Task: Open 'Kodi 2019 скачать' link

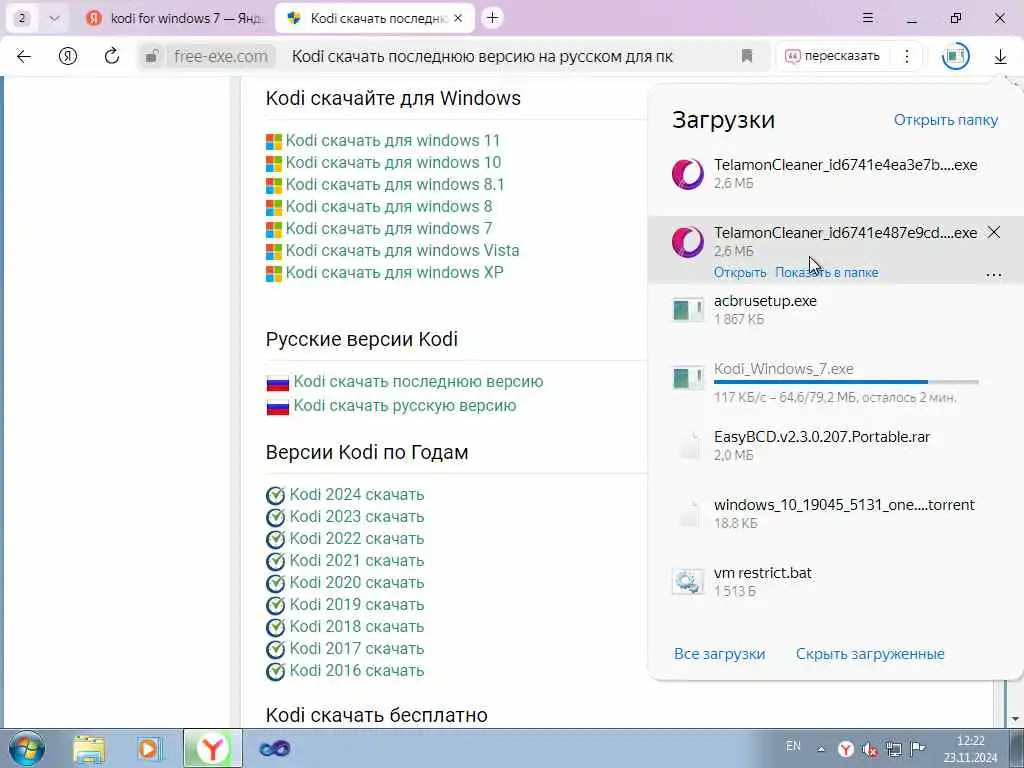Action: (x=357, y=605)
